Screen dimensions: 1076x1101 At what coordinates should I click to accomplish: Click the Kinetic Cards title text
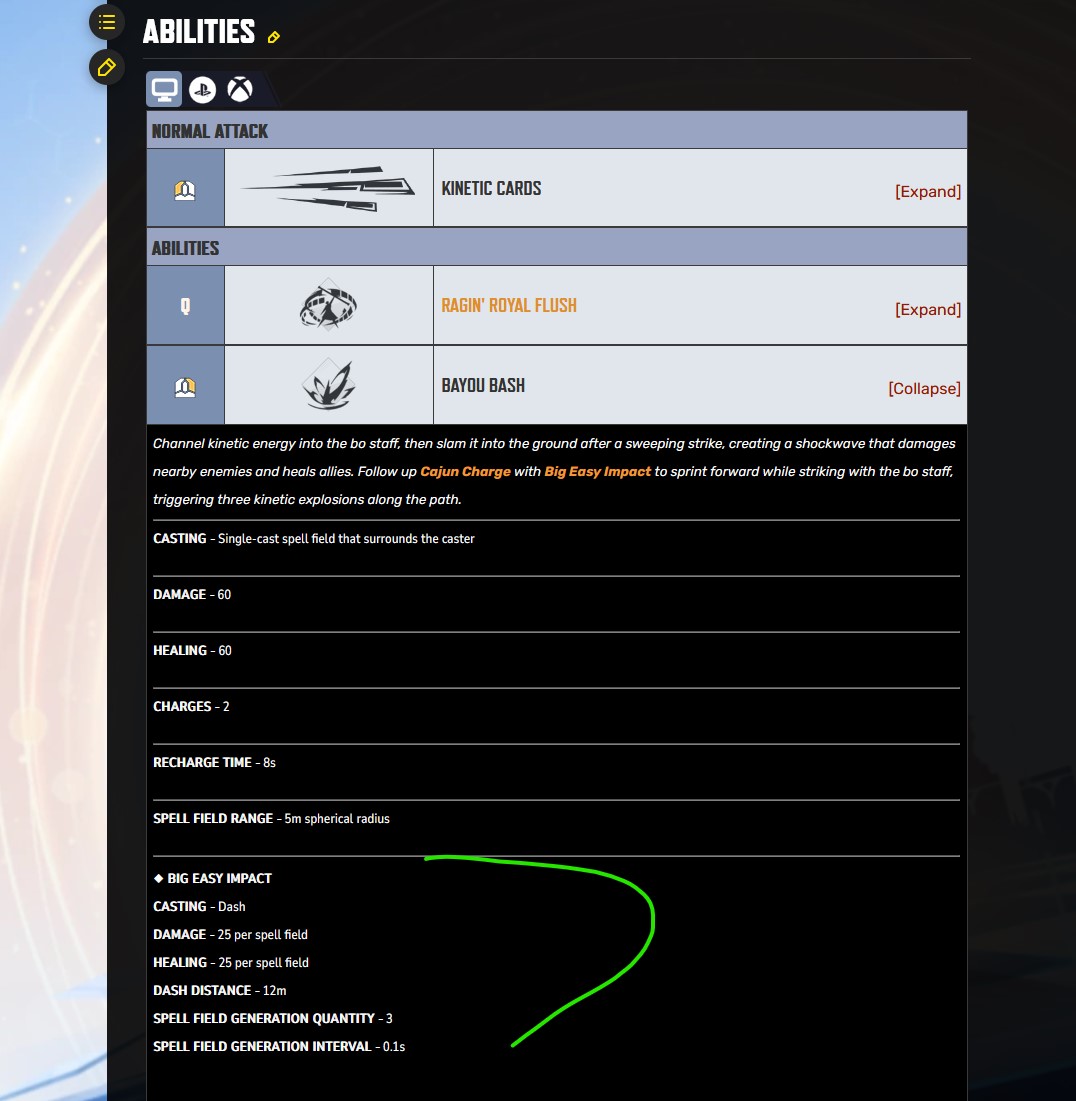(492, 188)
